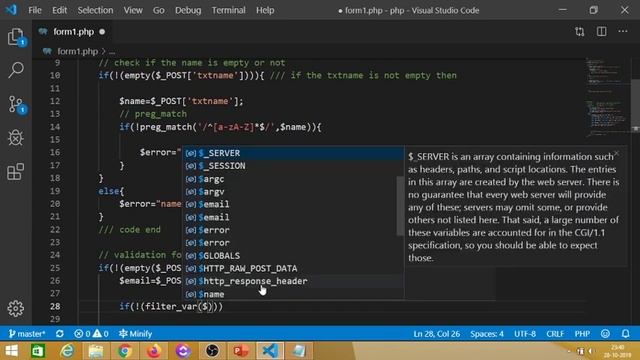Open the Windows Start button

11,351
